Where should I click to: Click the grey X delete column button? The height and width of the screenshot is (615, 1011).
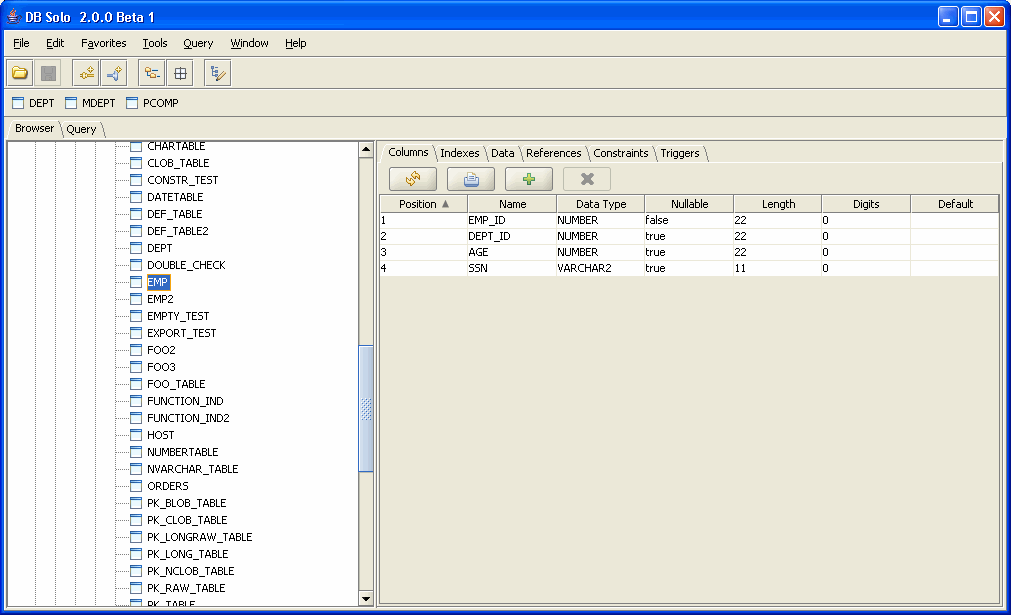[x=587, y=179]
